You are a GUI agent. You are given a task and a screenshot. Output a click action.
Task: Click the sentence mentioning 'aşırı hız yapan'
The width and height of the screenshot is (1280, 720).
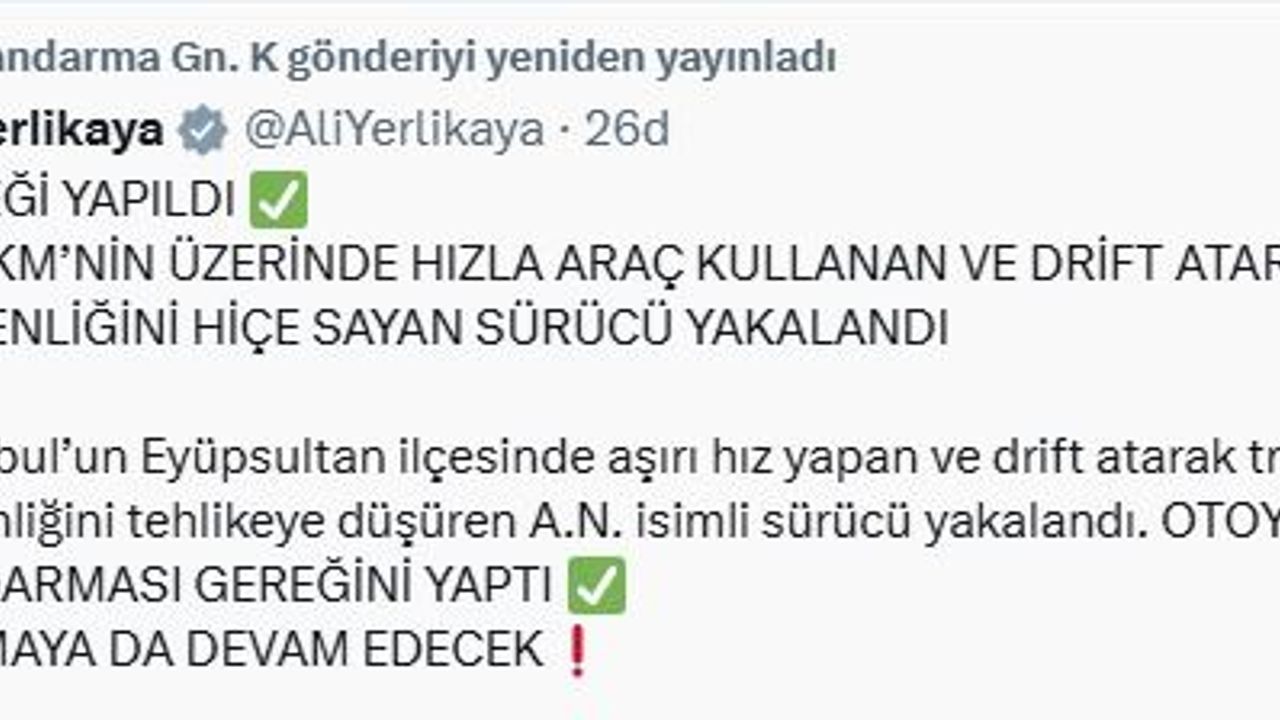click(640, 459)
